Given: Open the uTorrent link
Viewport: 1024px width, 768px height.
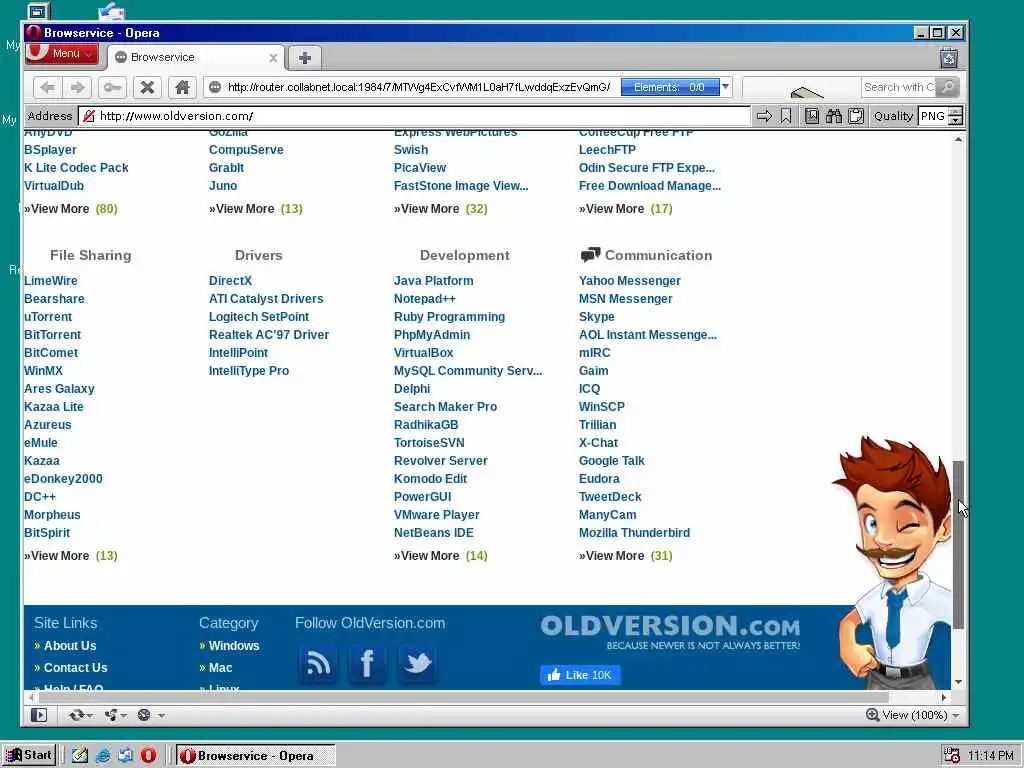Looking at the screenshot, I should tap(48, 317).
